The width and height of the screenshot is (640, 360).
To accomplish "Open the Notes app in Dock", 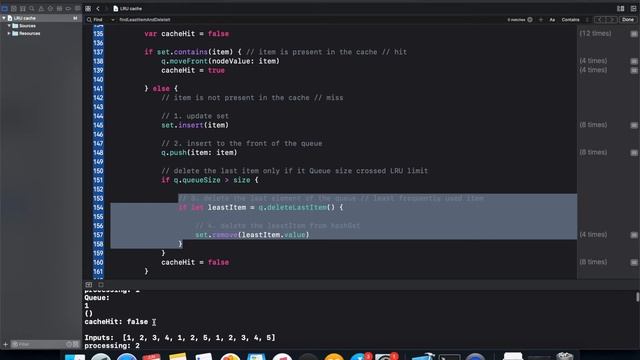I will (178, 357).
